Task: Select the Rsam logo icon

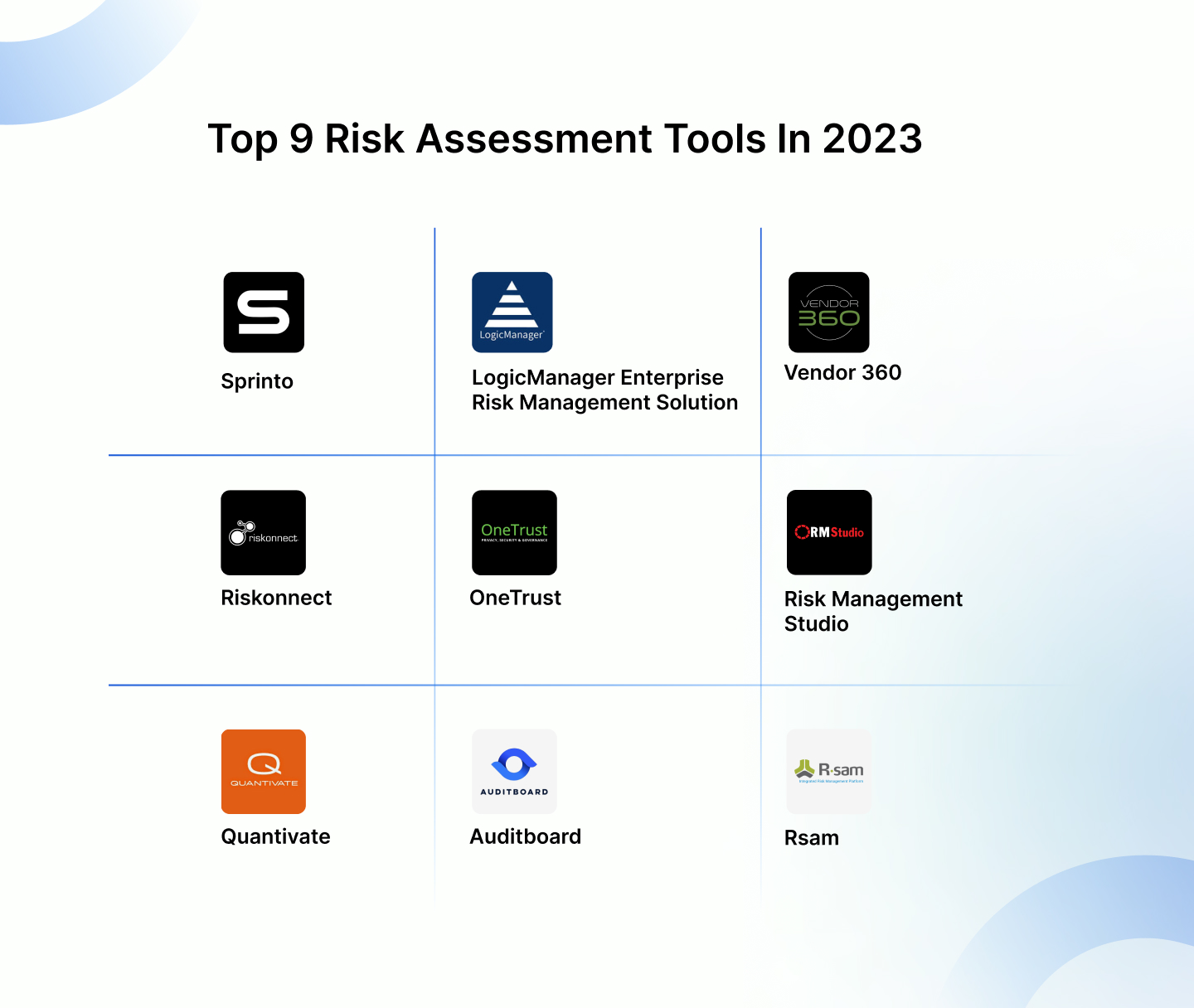Action: 828,769
